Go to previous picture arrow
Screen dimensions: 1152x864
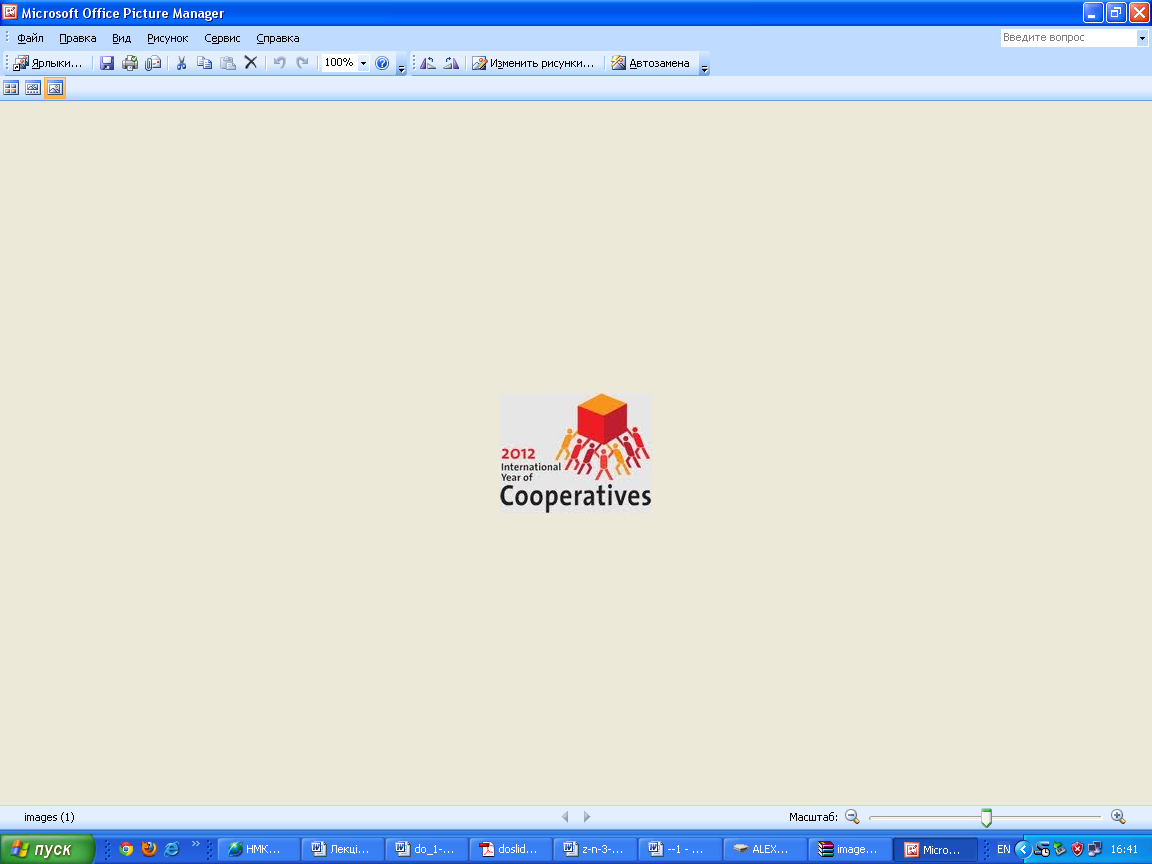(565, 817)
